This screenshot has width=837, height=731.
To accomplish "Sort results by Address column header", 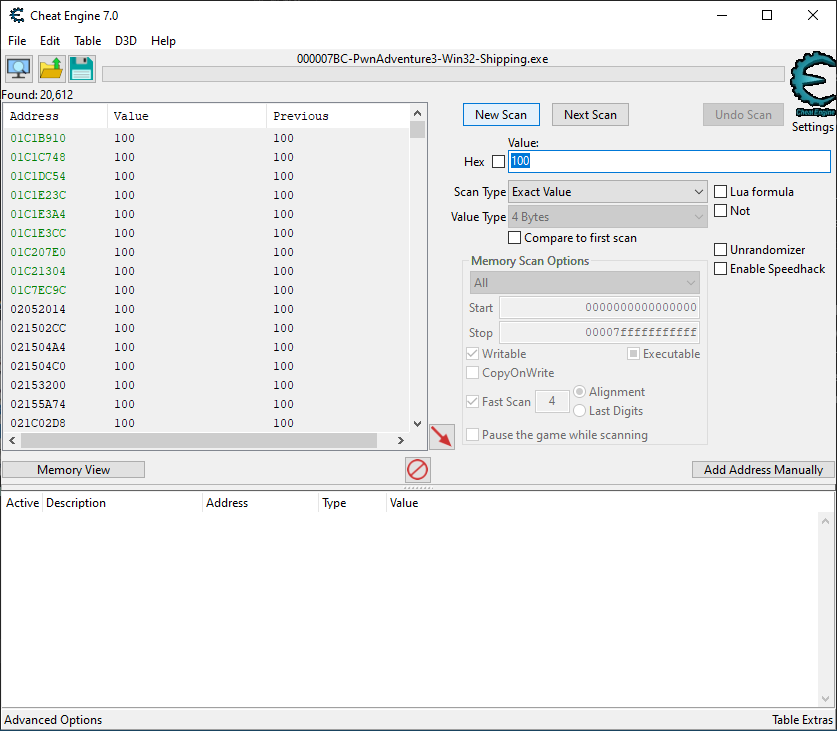I will tap(55, 116).
